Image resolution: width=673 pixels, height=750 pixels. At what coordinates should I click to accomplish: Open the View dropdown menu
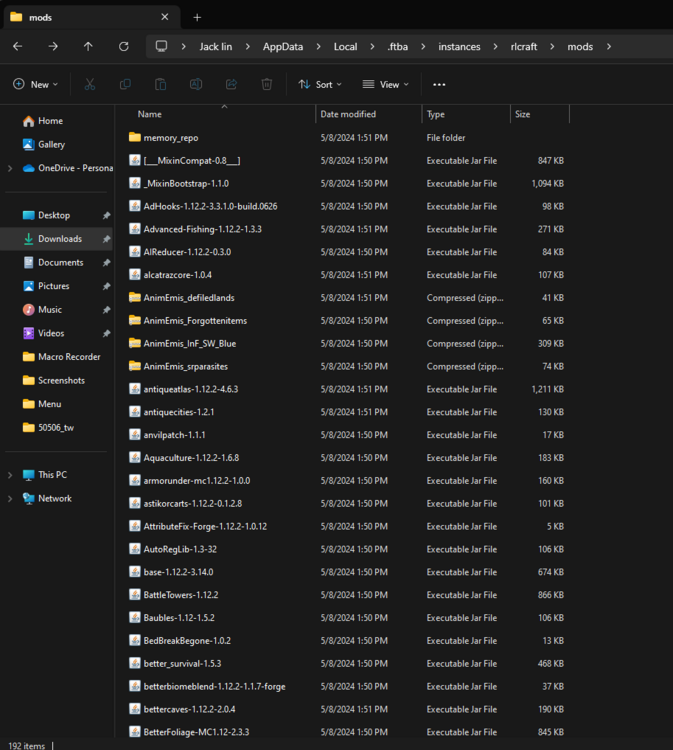coord(386,85)
